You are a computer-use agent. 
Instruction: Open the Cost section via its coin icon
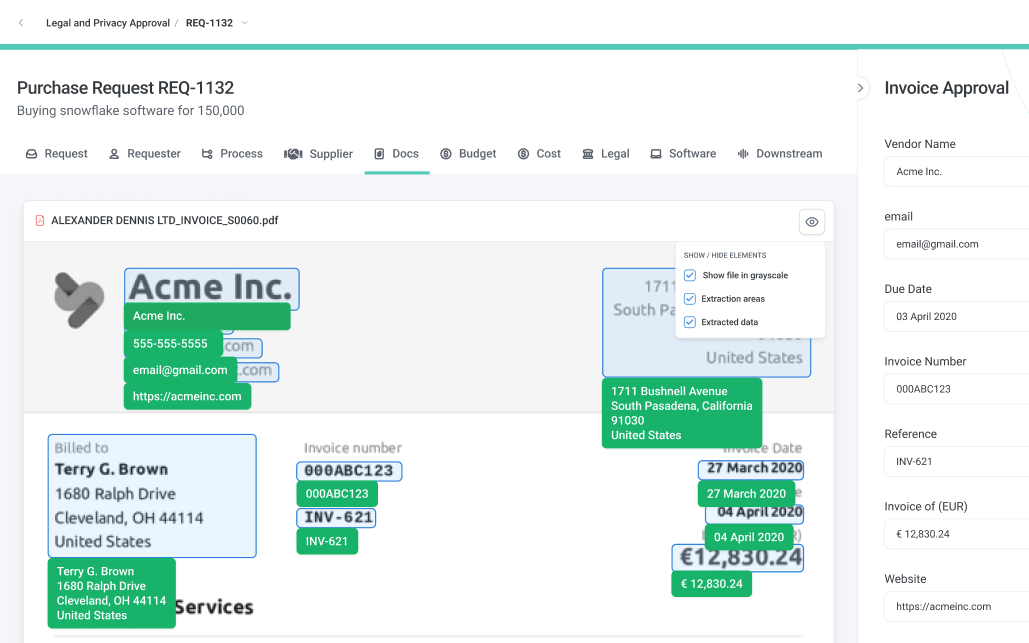521,153
